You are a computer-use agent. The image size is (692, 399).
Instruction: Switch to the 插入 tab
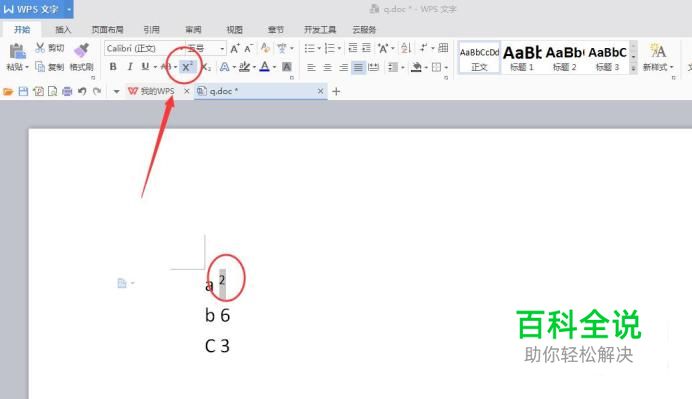pos(63,30)
